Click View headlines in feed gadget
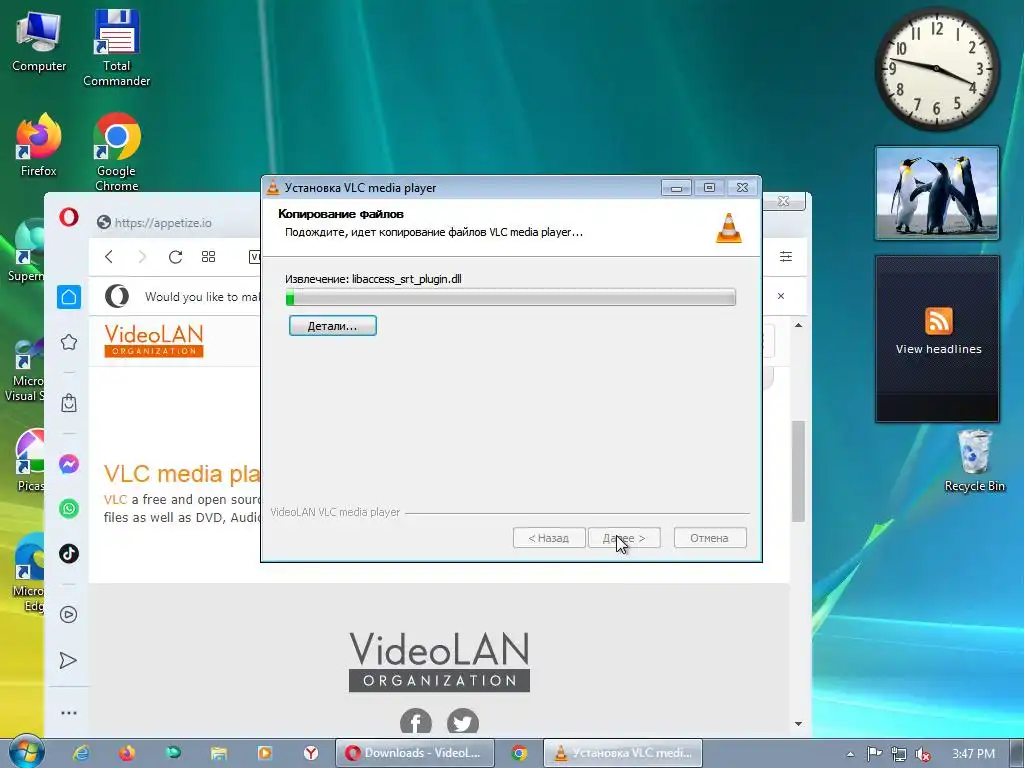This screenshot has height=768, width=1024. 938,349
